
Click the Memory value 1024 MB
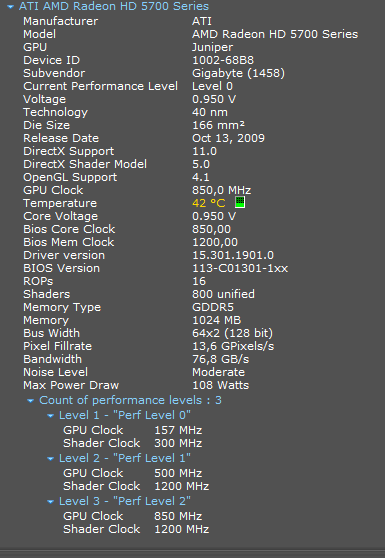tap(217, 320)
